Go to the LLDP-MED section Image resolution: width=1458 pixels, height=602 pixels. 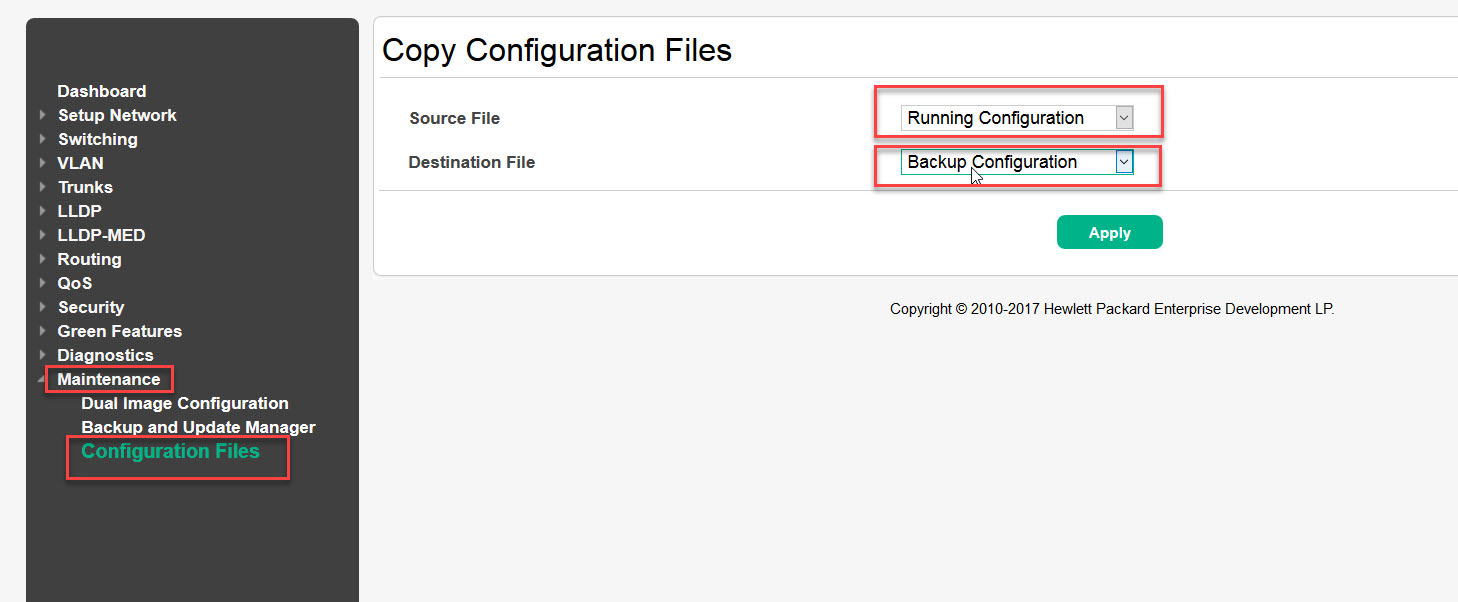pos(101,235)
